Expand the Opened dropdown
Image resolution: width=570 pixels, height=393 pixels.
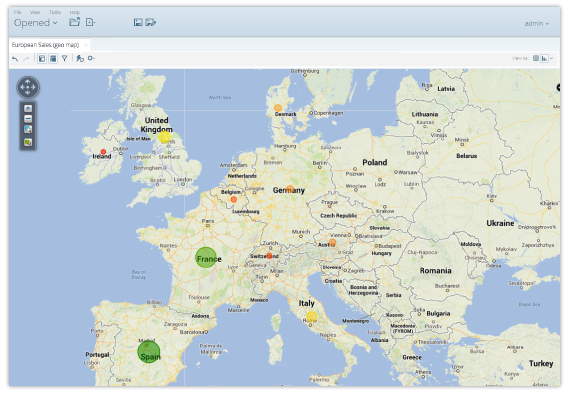point(36,23)
